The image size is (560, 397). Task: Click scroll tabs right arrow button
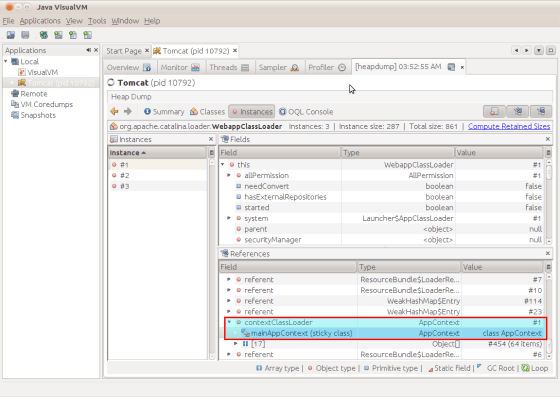pyautogui.click(x=527, y=50)
